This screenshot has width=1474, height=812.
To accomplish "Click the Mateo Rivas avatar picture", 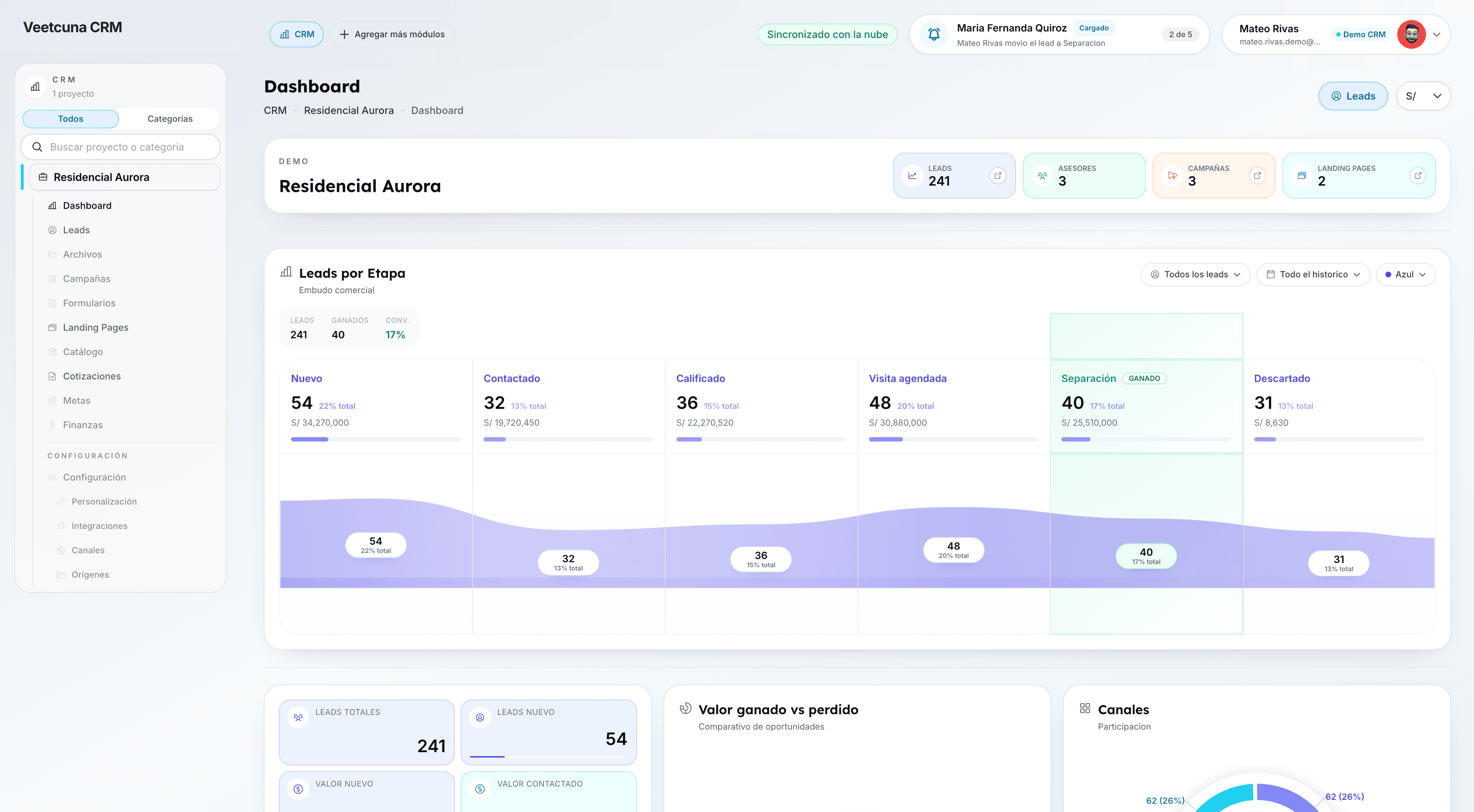I will (x=1411, y=34).
